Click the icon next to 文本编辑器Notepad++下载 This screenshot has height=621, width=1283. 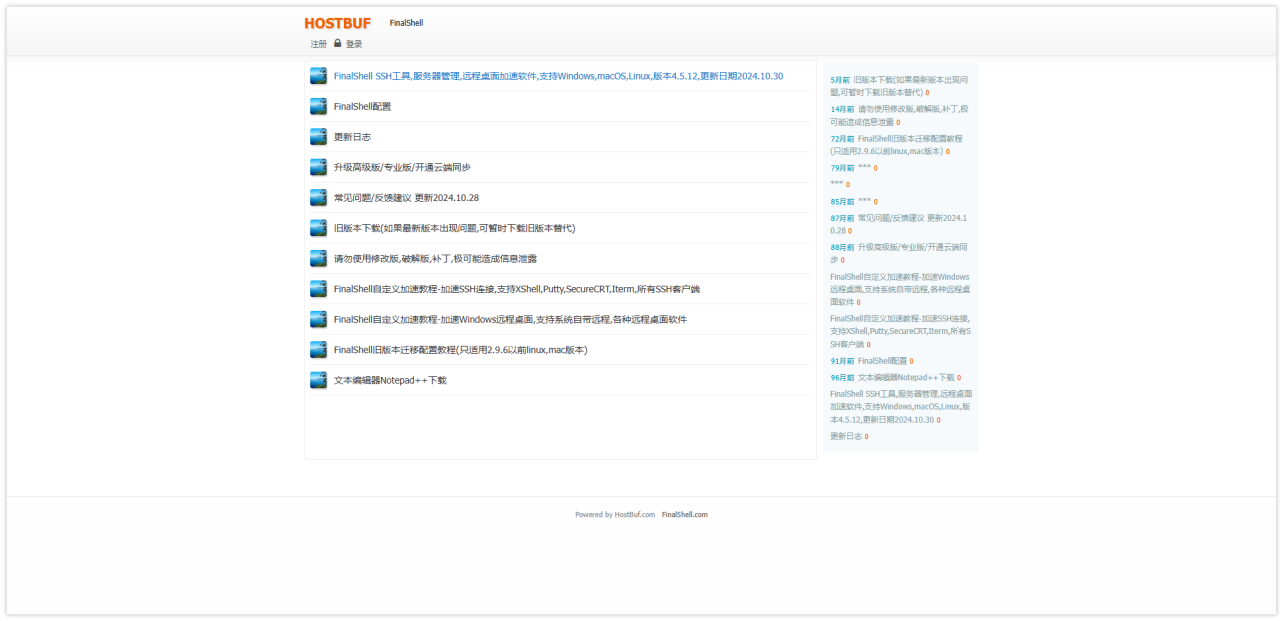318,379
